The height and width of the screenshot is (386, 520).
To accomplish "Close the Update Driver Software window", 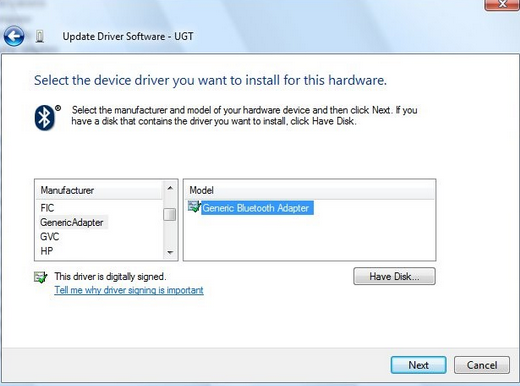I will (502, 4).
